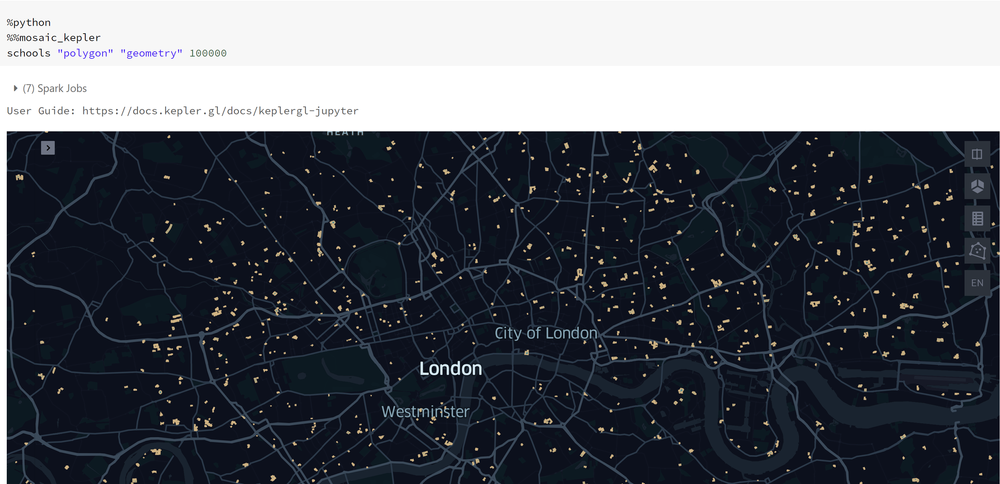Click the schools variable in code
This screenshot has height=484, width=1000.
29,54
